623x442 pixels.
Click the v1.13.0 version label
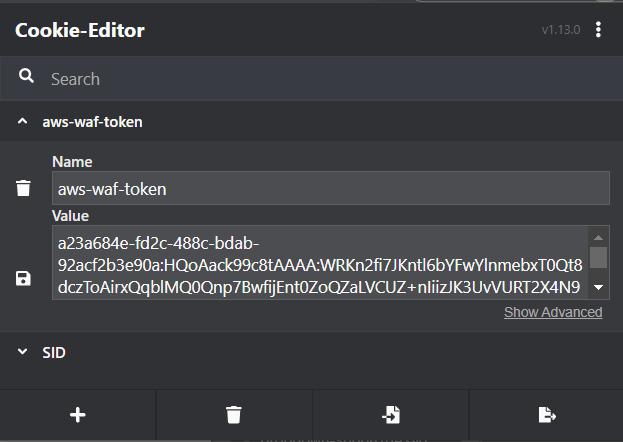point(561,30)
